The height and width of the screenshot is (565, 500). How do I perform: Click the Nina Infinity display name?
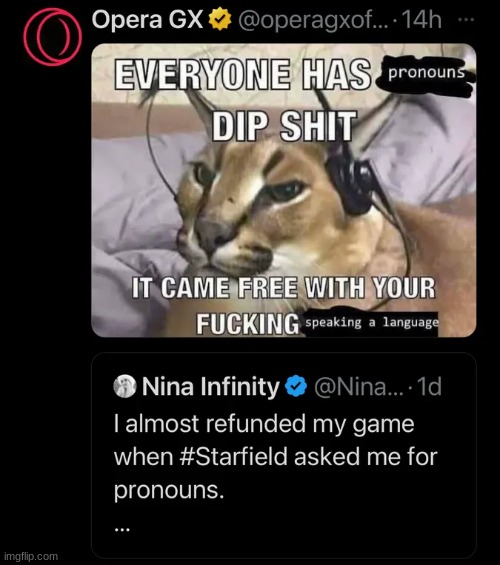coord(211,386)
